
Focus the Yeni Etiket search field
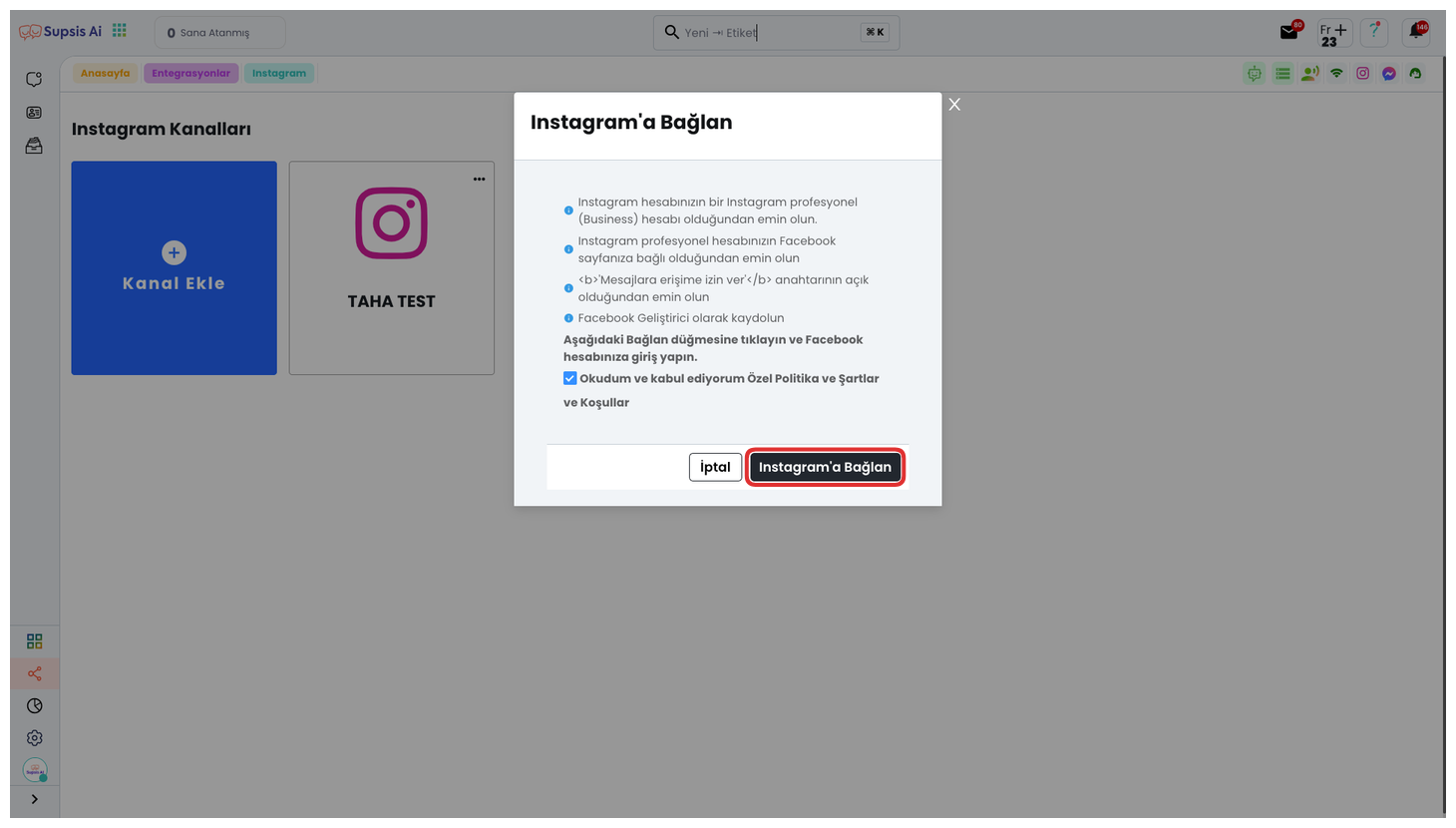776,32
